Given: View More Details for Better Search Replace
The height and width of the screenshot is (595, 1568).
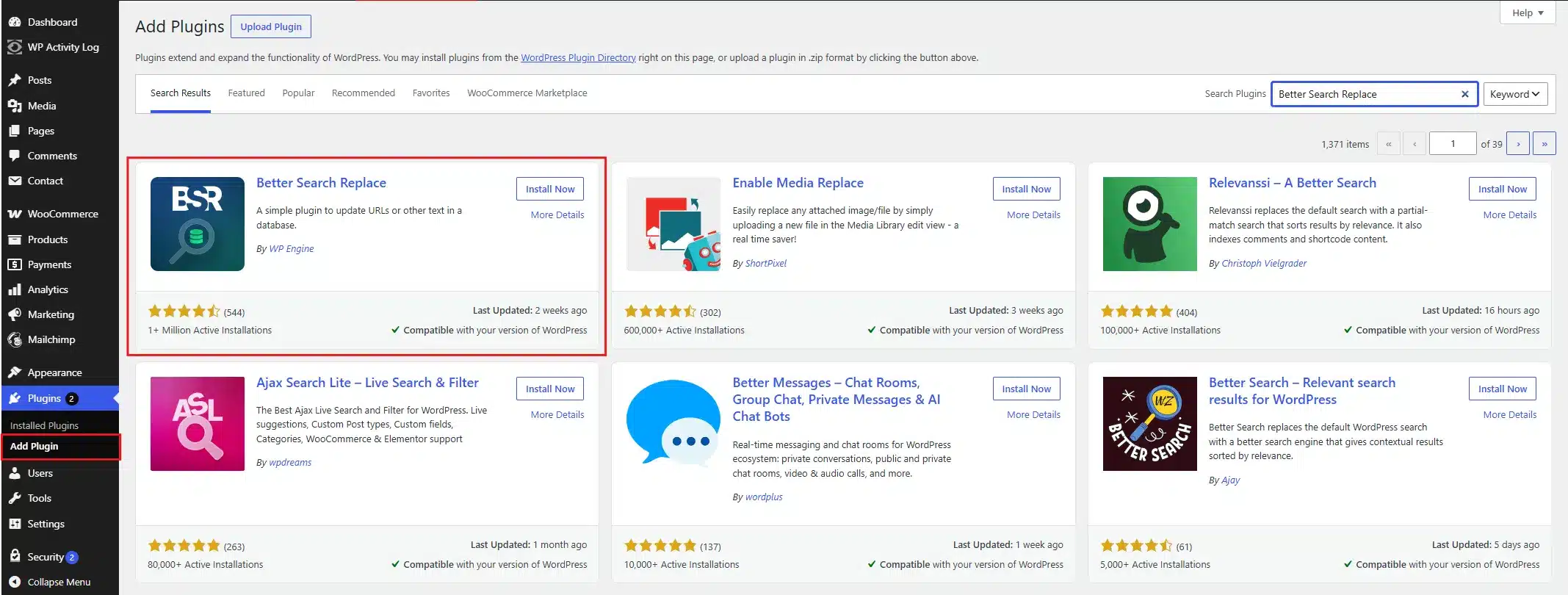Looking at the screenshot, I should click(x=557, y=214).
